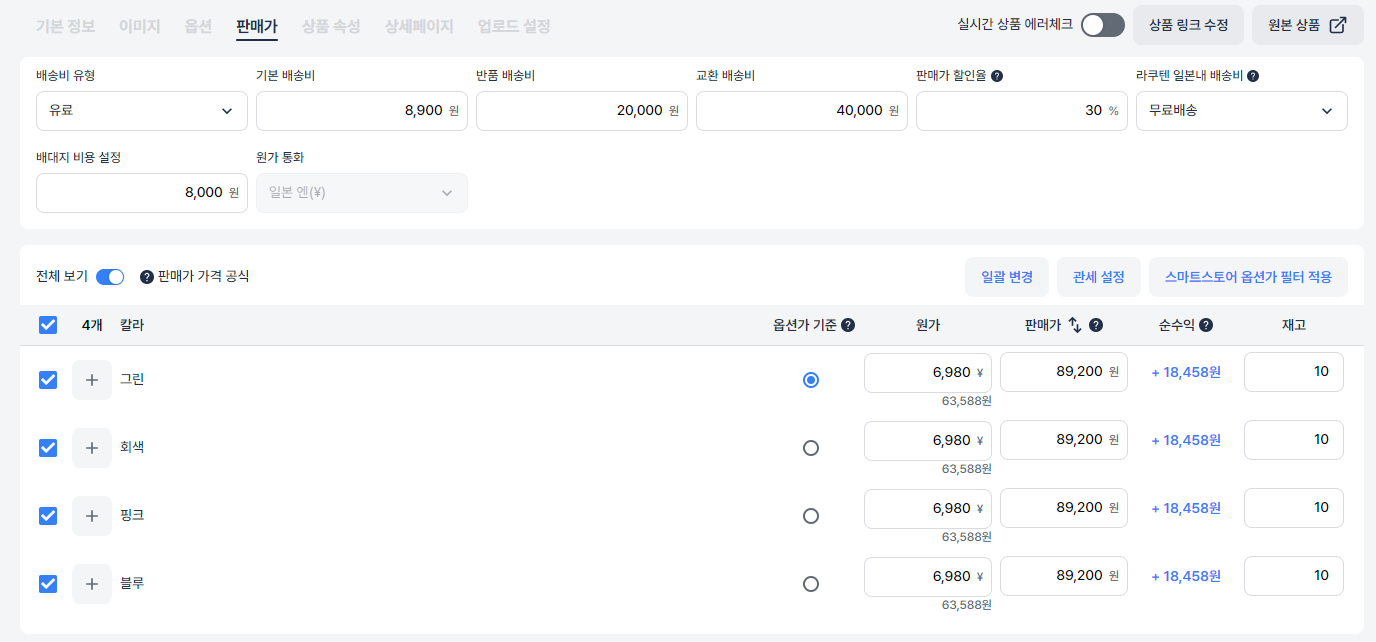The image size is (1376, 642).
Task: Select 회색 as the 옵션가 기준 radio
Action: pyautogui.click(x=810, y=447)
